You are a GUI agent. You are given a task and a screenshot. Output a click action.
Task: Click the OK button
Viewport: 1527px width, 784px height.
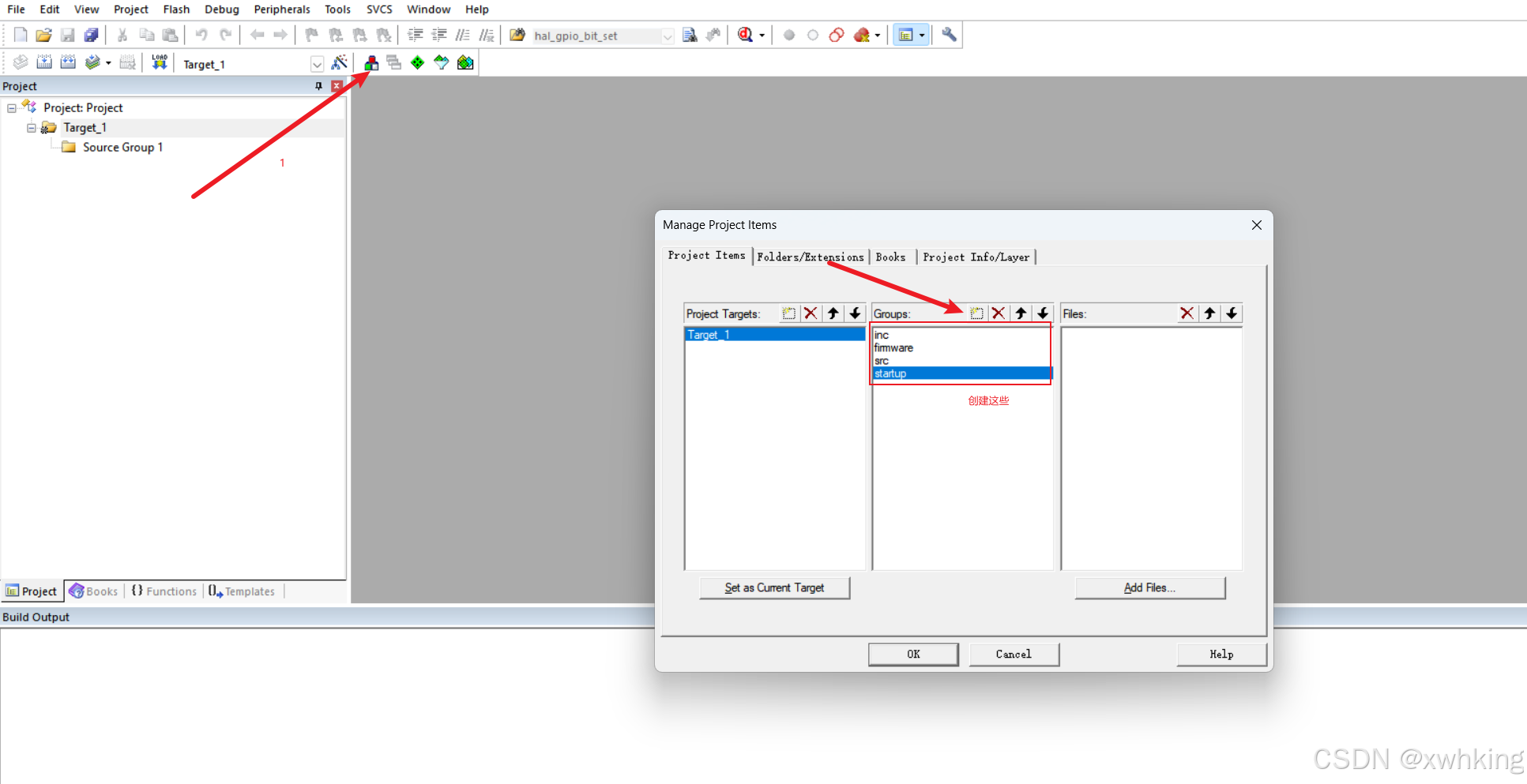pyautogui.click(x=913, y=655)
